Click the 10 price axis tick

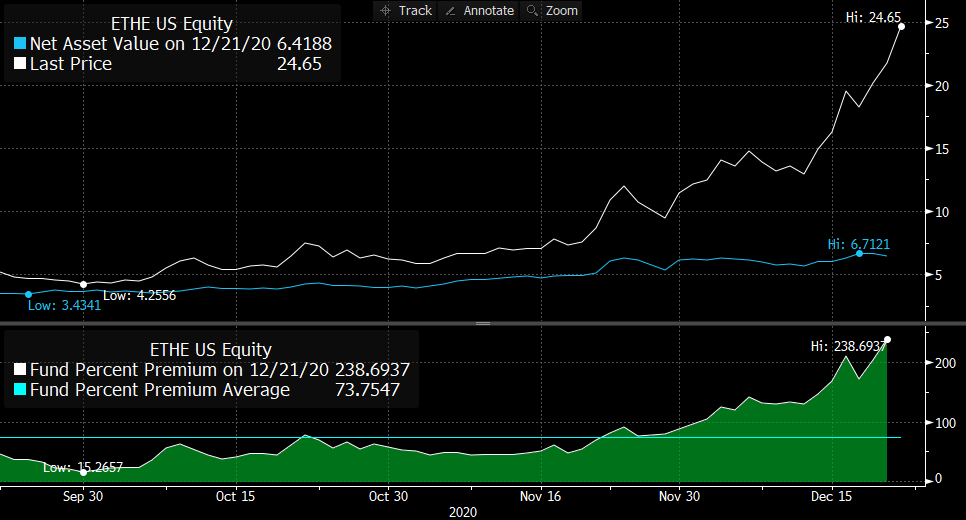click(x=942, y=213)
